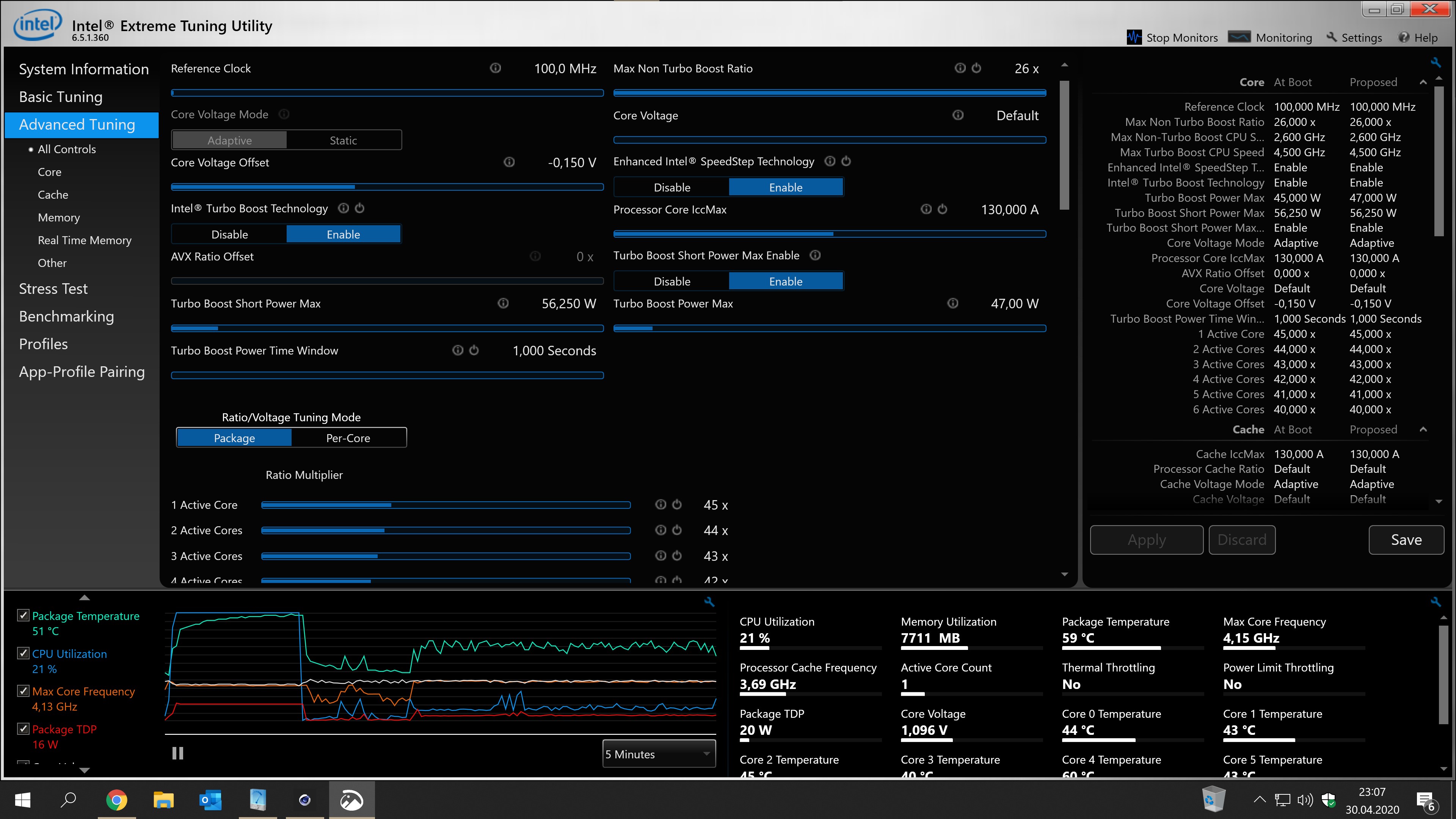Click power icon beside Processor Core IccMax
Screen dimensions: 1456x819
[x=942, y=209]
